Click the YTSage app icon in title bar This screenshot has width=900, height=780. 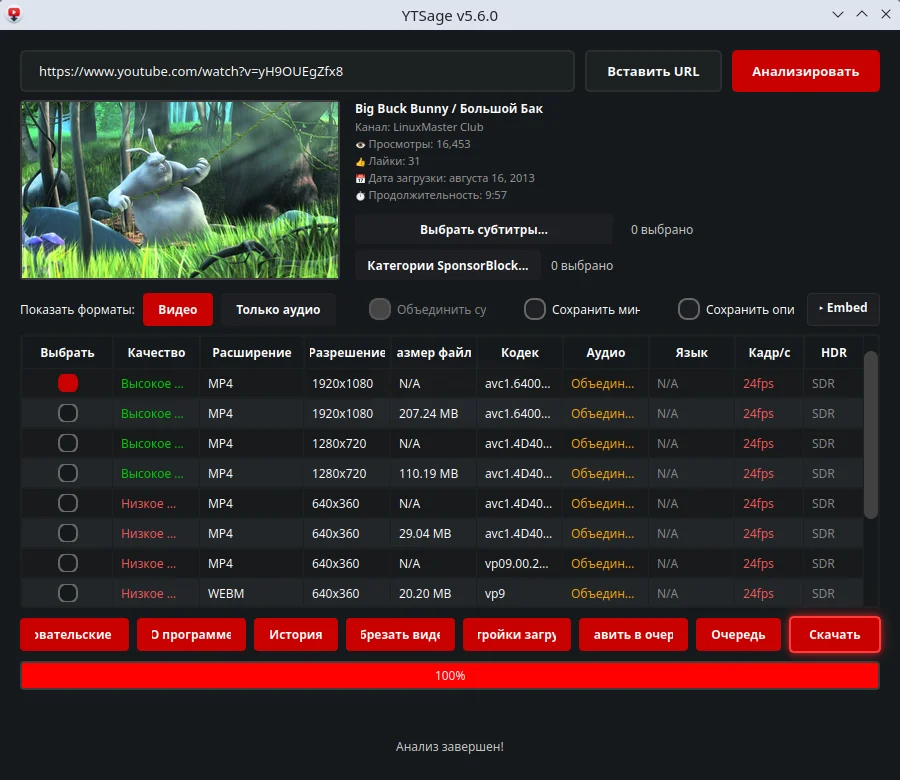tap(14, 15)
